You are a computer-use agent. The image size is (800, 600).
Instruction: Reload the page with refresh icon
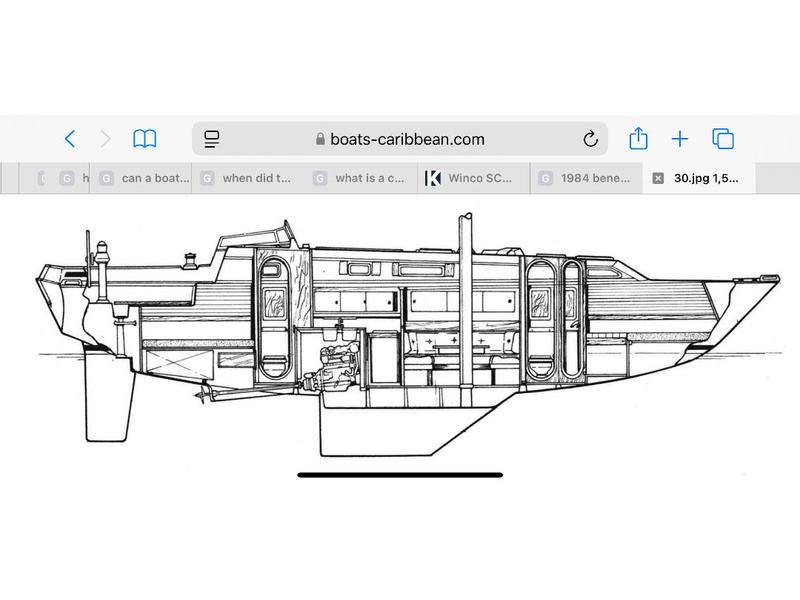tap(590, 139)
